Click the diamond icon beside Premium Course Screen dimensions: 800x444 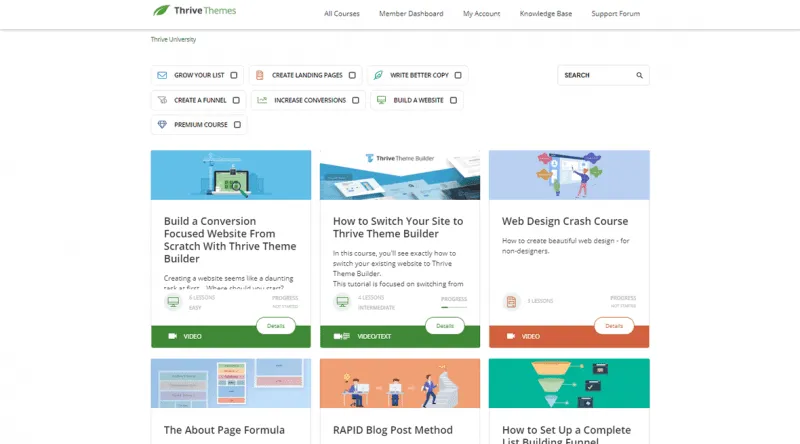pos(162,125)
